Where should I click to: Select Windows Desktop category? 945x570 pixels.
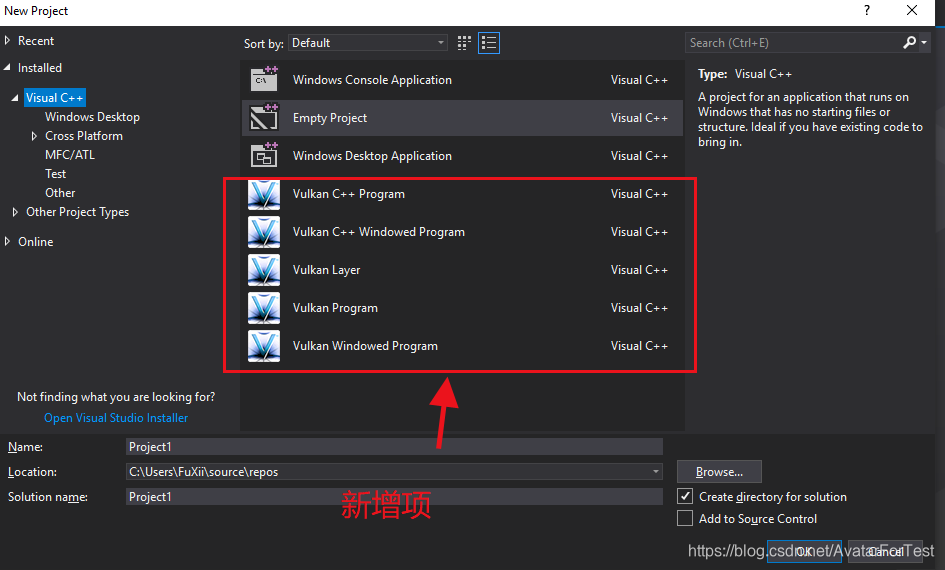pos(92,117)
